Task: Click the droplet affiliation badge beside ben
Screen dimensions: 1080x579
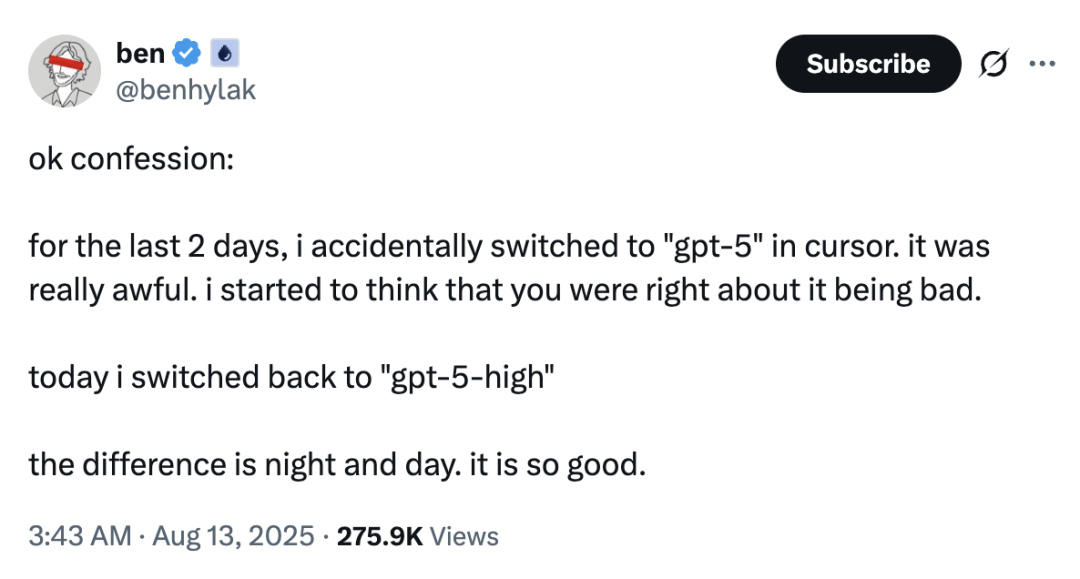Action: [x=222, y=51]
